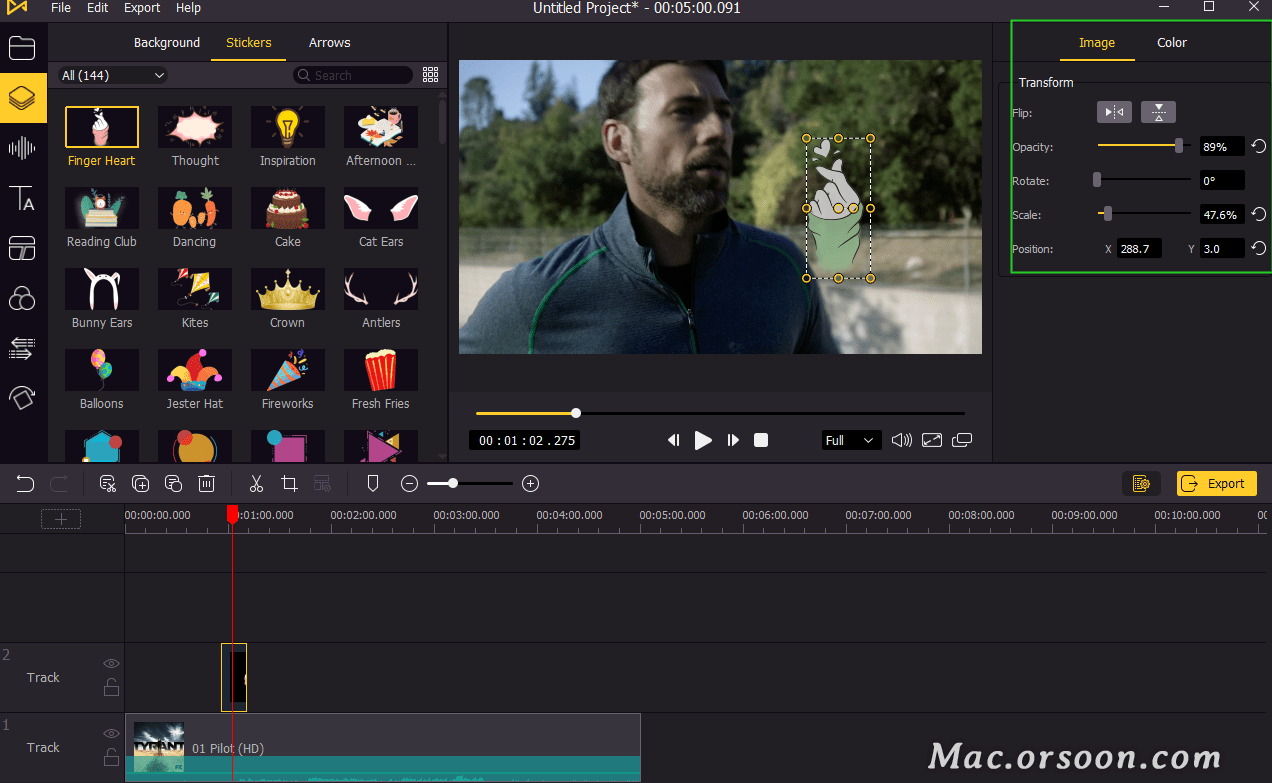Flip the sticker horizontally
The width and height of the screenshot is (1272, 783).
tap(1114, 113)
